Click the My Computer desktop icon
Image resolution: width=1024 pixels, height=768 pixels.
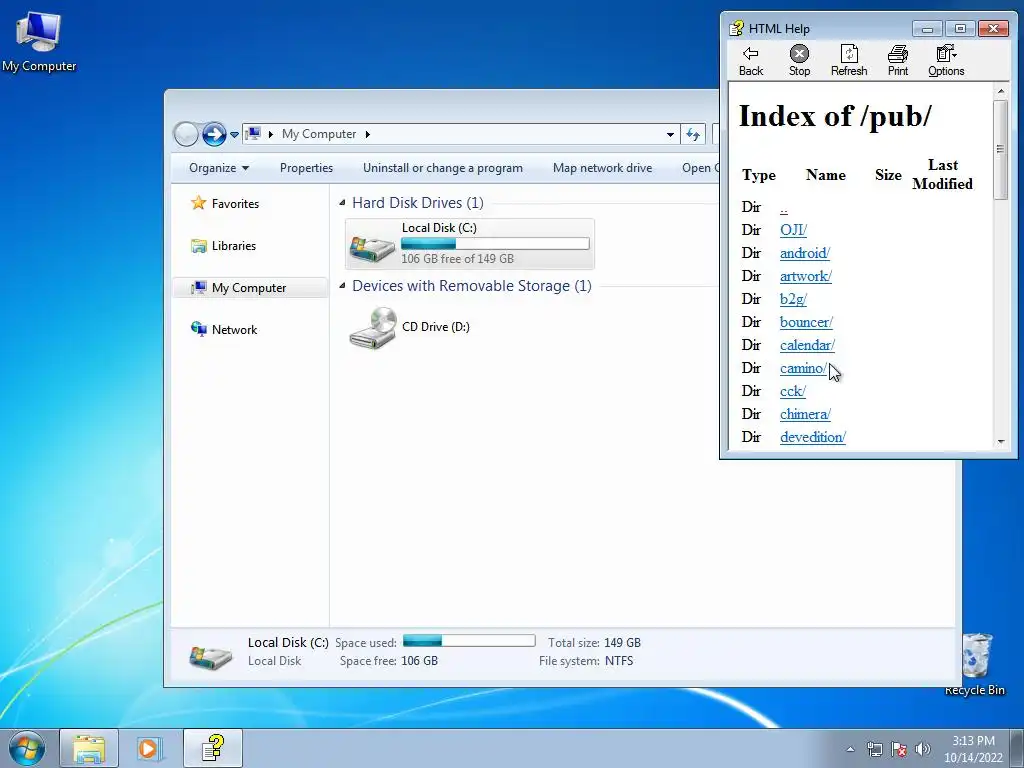click(x=39, y=42)
